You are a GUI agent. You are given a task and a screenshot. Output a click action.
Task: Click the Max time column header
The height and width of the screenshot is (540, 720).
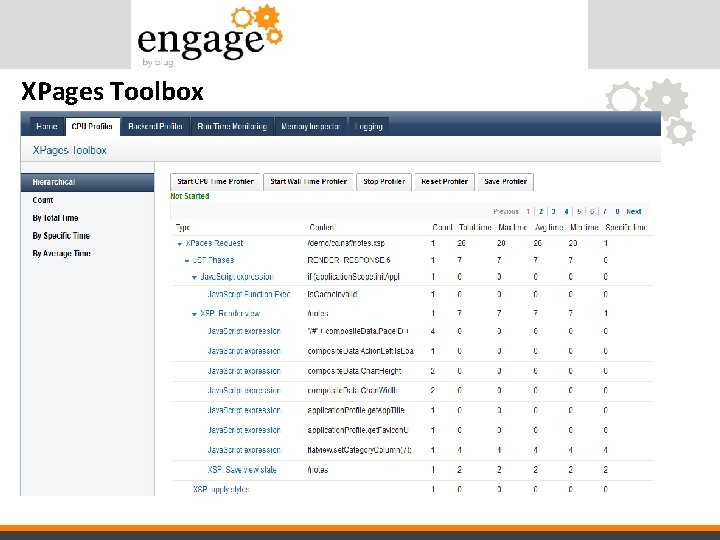pyautogui.click(x=512, y=227)
